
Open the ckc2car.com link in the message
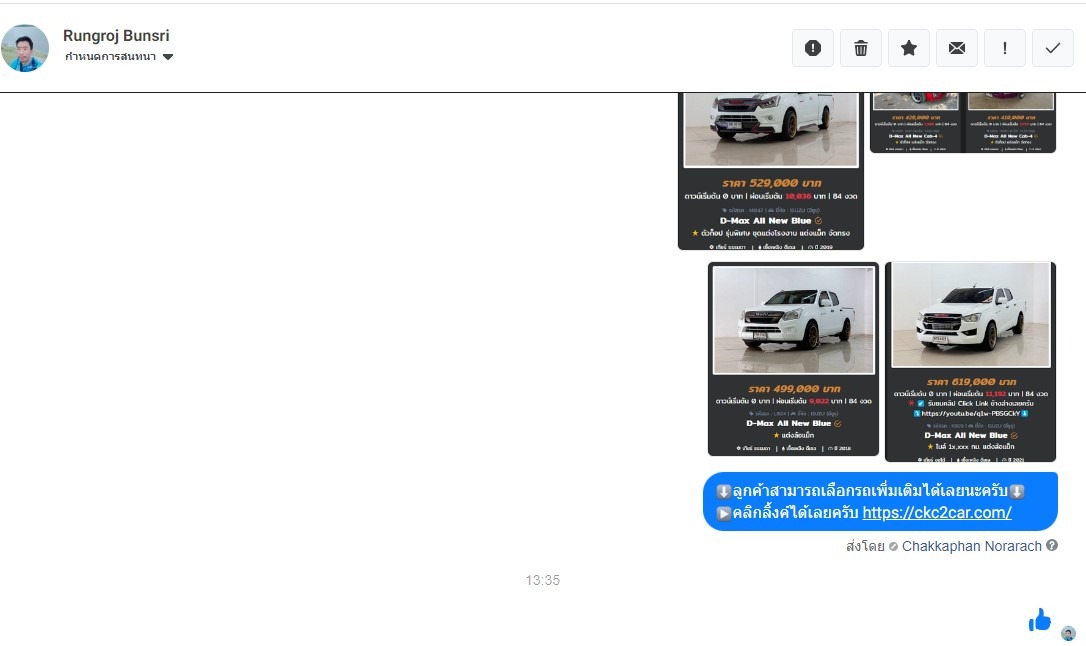tap(937, 513)
